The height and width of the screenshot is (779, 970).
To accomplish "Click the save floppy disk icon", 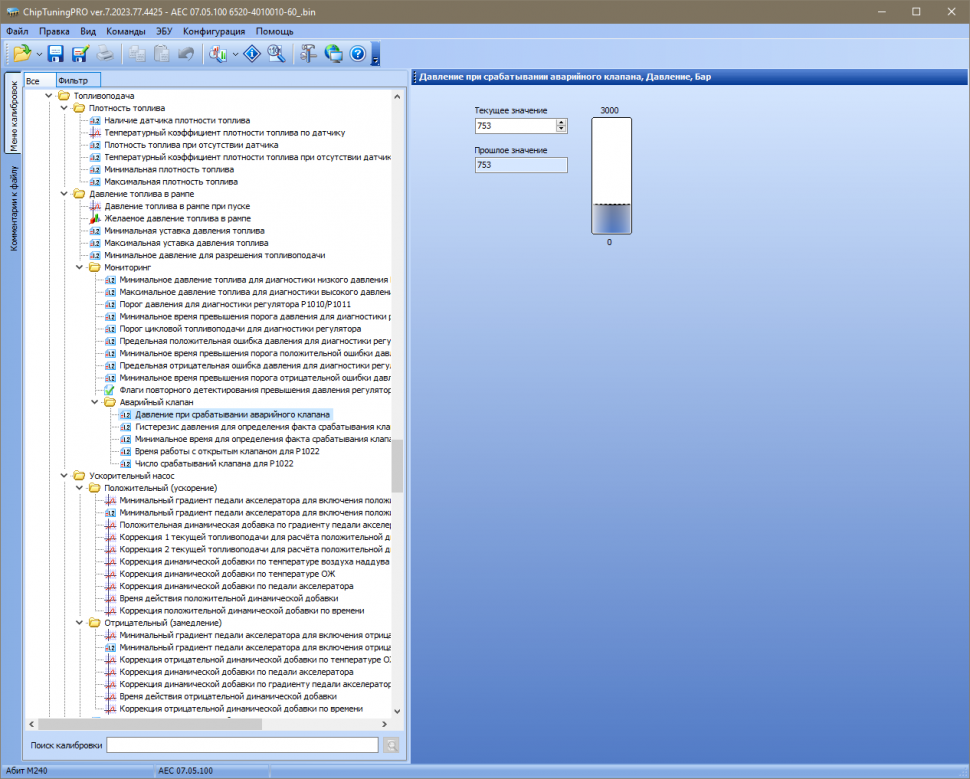I will tap(55, 54).
